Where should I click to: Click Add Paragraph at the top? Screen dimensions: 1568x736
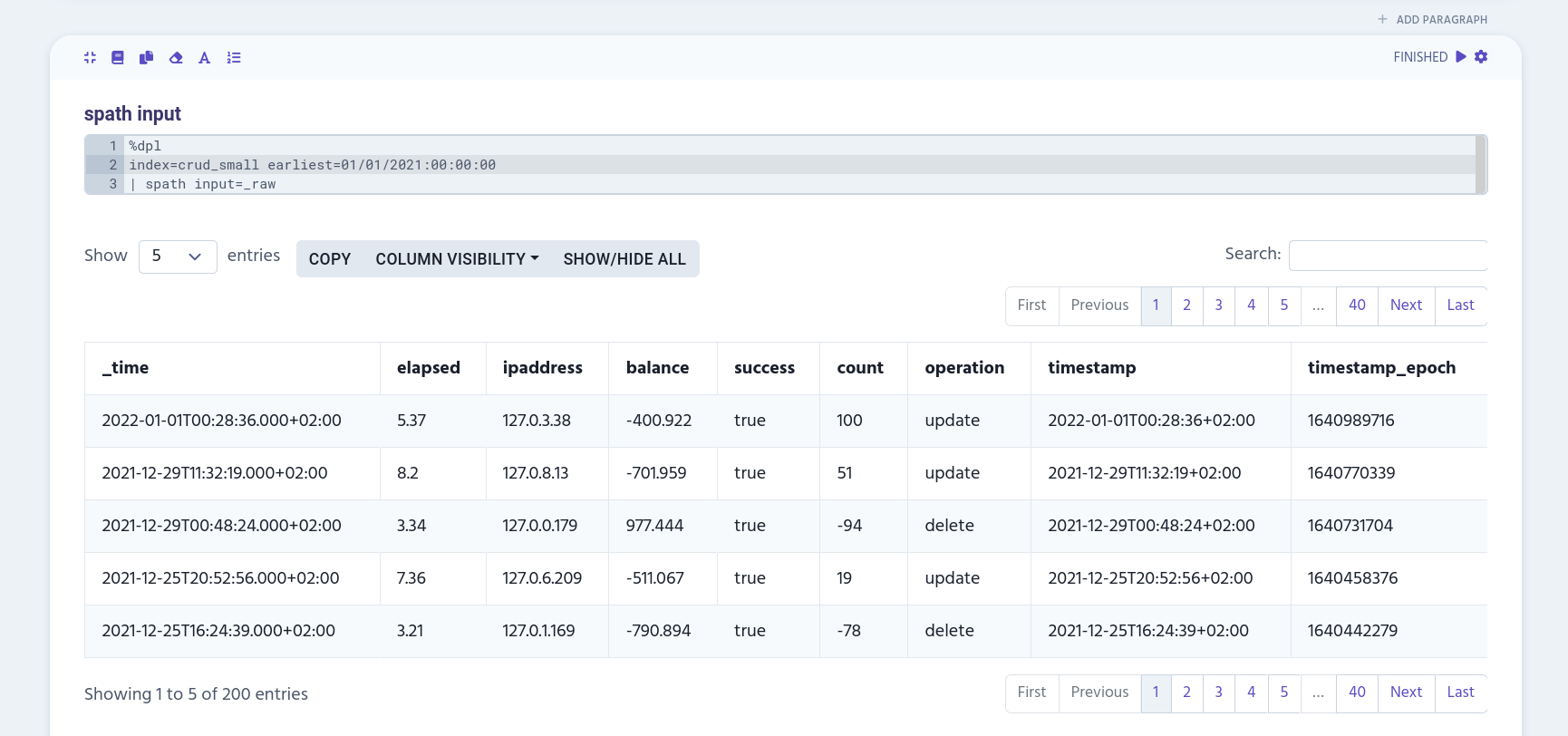[1432, 19]
